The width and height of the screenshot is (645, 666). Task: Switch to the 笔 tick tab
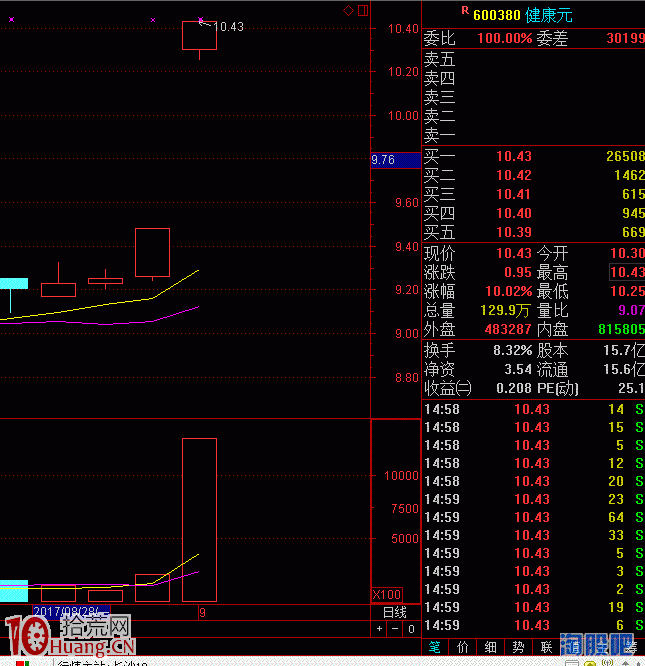pyautogui.click(x=435, y=647)
